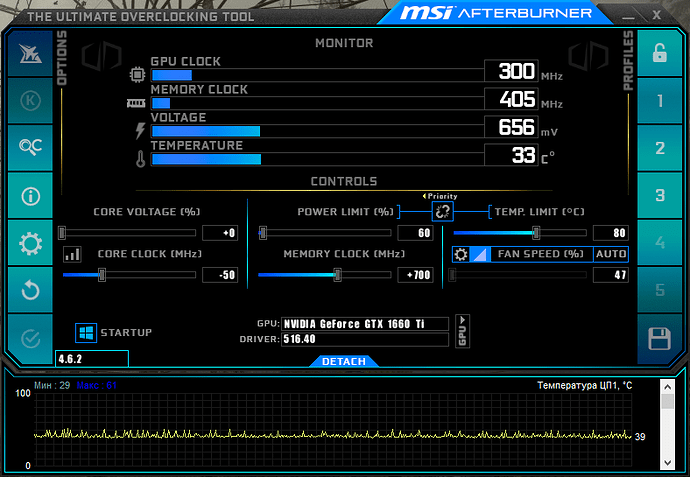Screen dimensions: 690x477
Task: Click the vertical OPTIONS label
Action: [x=62, y=58]
